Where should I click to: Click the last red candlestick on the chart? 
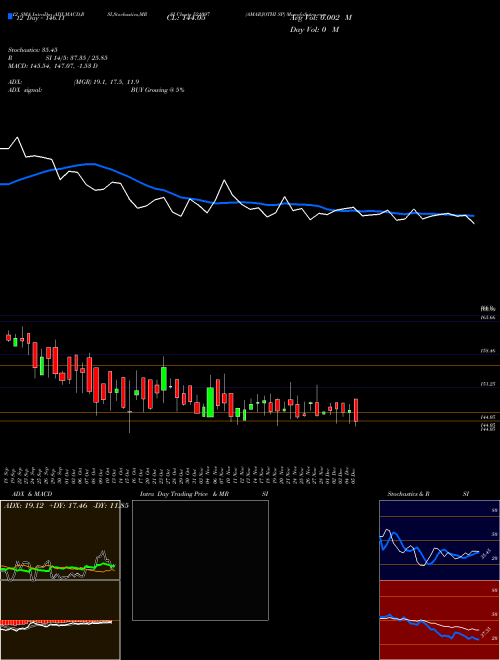tap(356, 410)
